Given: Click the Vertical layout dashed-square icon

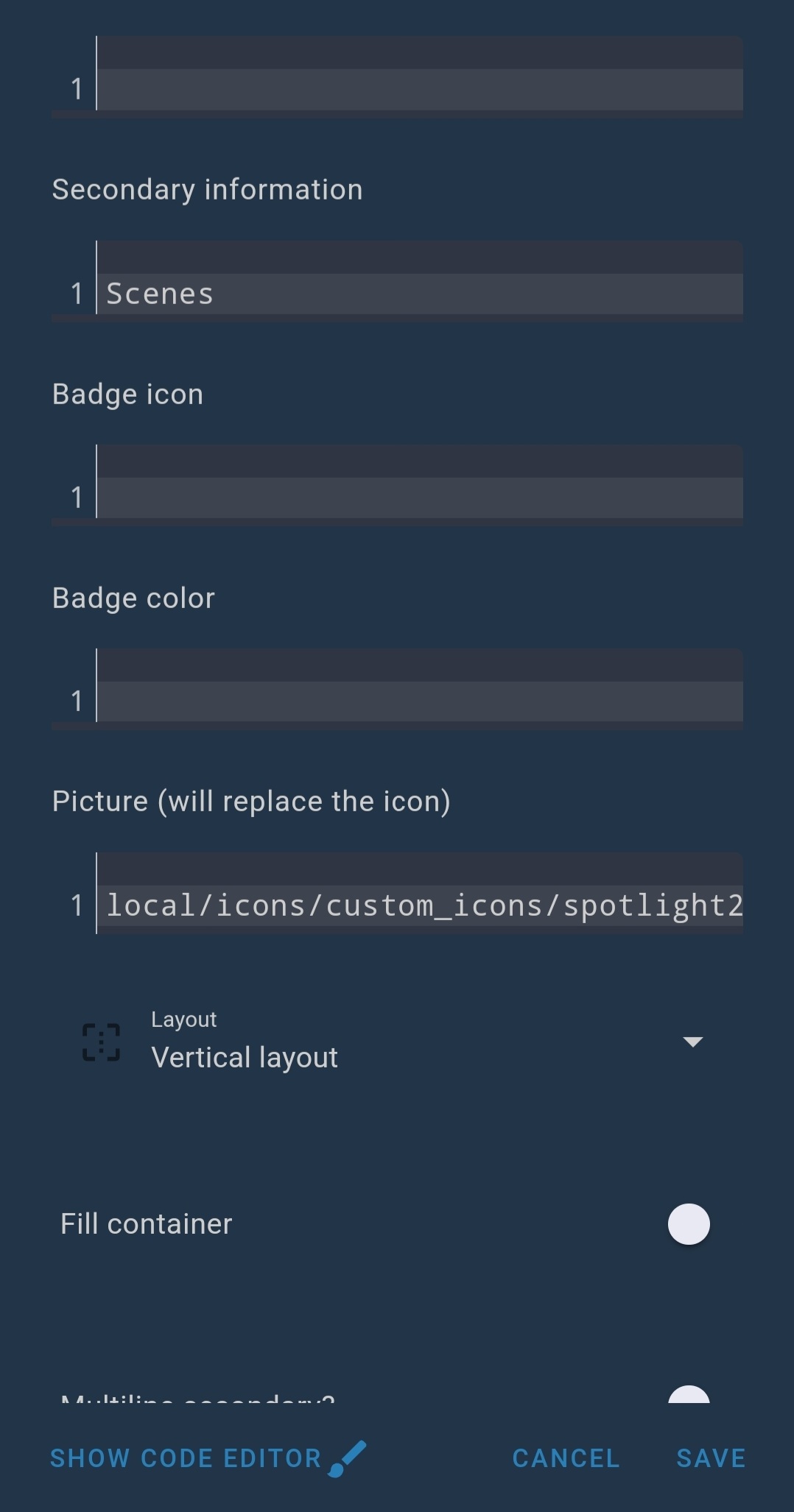Looking at the screenshot, I should pyautogui.click(x=102, y=1041).
